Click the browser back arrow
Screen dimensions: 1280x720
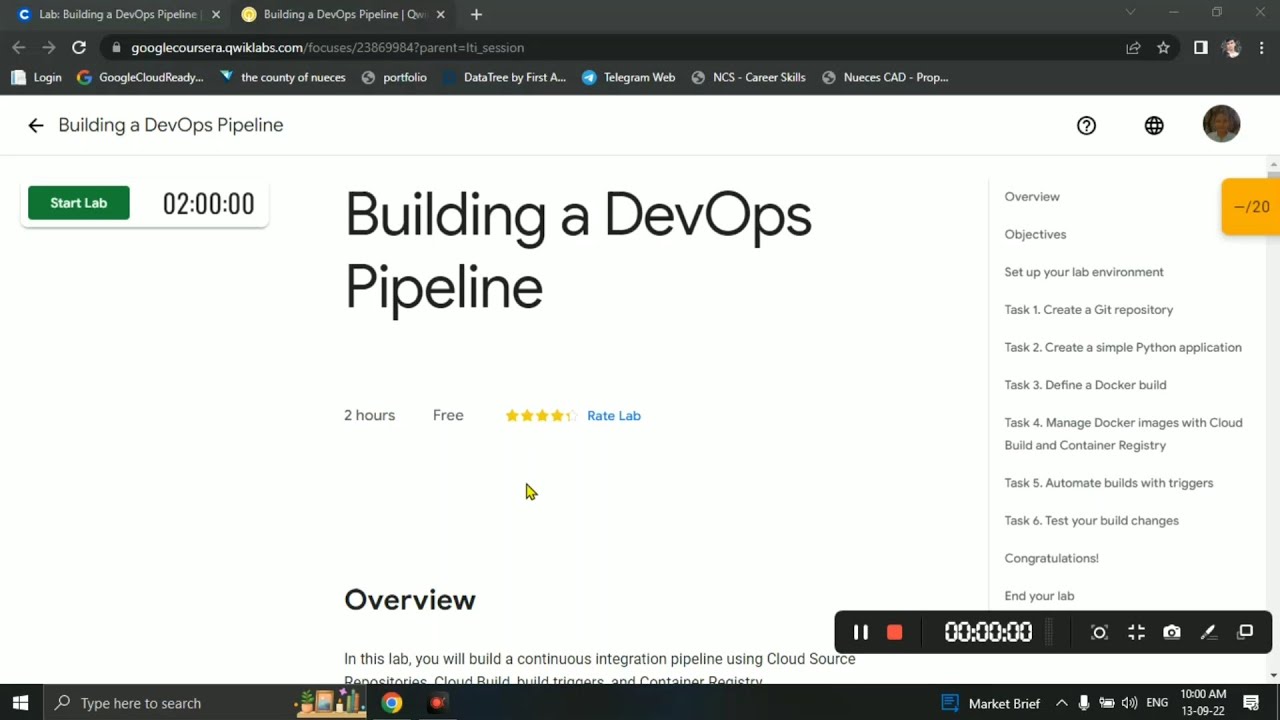(18, 47)
